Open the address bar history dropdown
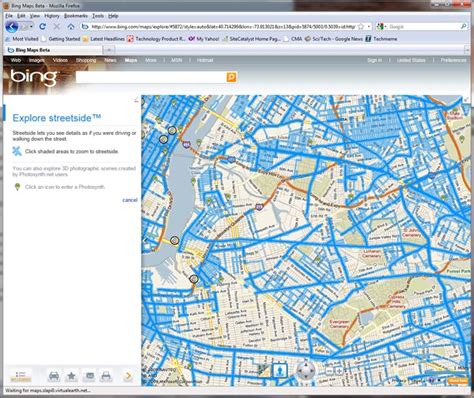This screenshot has width=474, height=398. pos(369,26)
